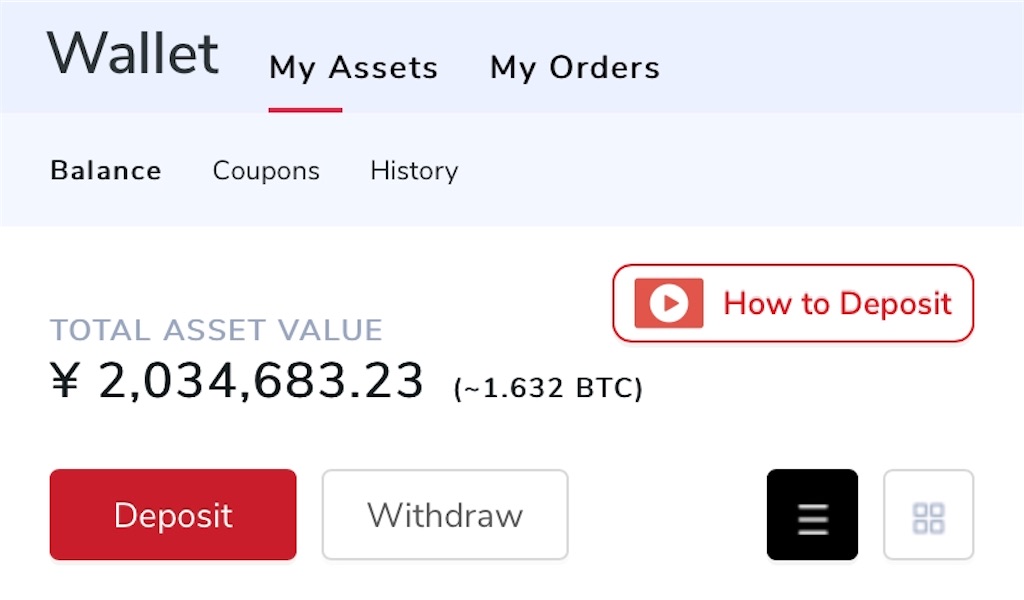Image resolution: width=1024 pixels, height=600 pixels.
Task: Click the yen currency symbol
Action: click(x=65, y=380)
